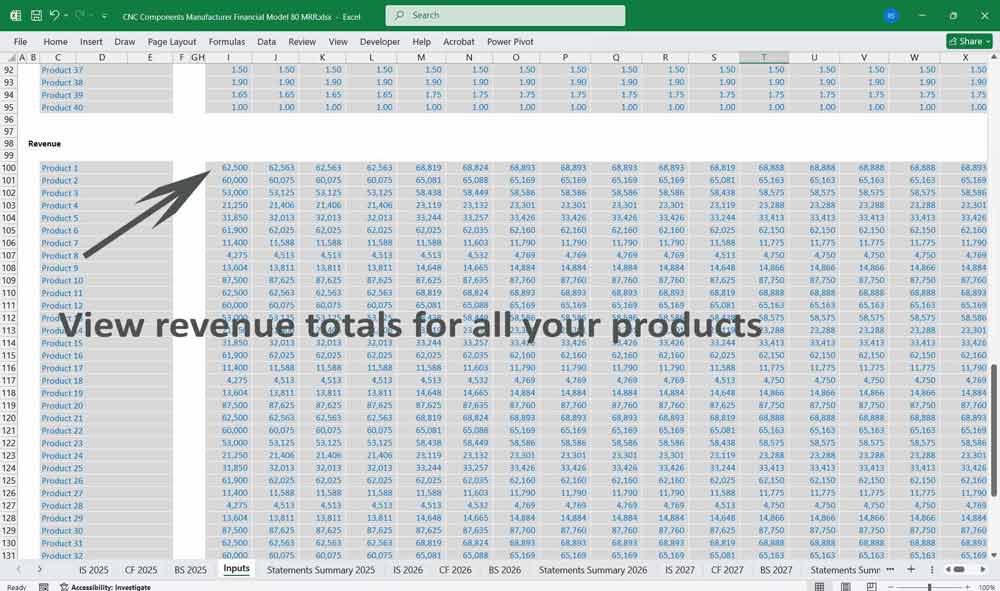This screenshot has height=591, width=1000.
Task: Click the Product 40 label cell
Action: pyautogui.click(x=62, y=107)
